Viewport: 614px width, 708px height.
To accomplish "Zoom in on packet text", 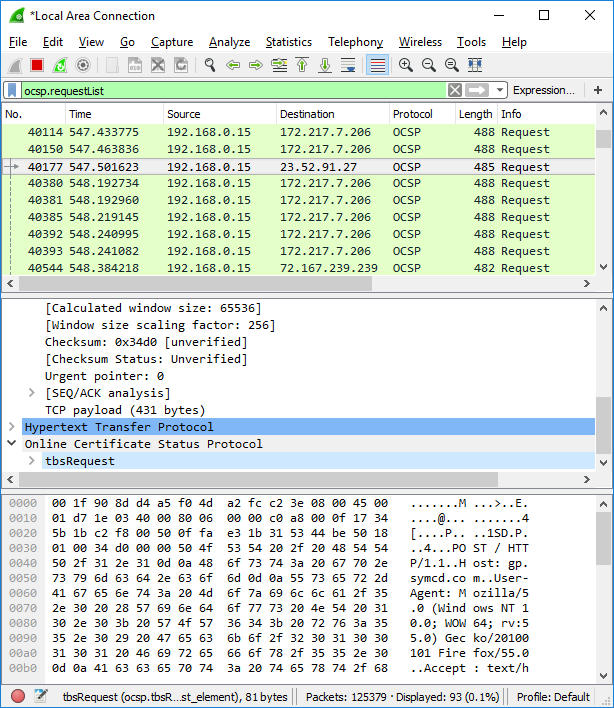I will (x=405, y=65).
